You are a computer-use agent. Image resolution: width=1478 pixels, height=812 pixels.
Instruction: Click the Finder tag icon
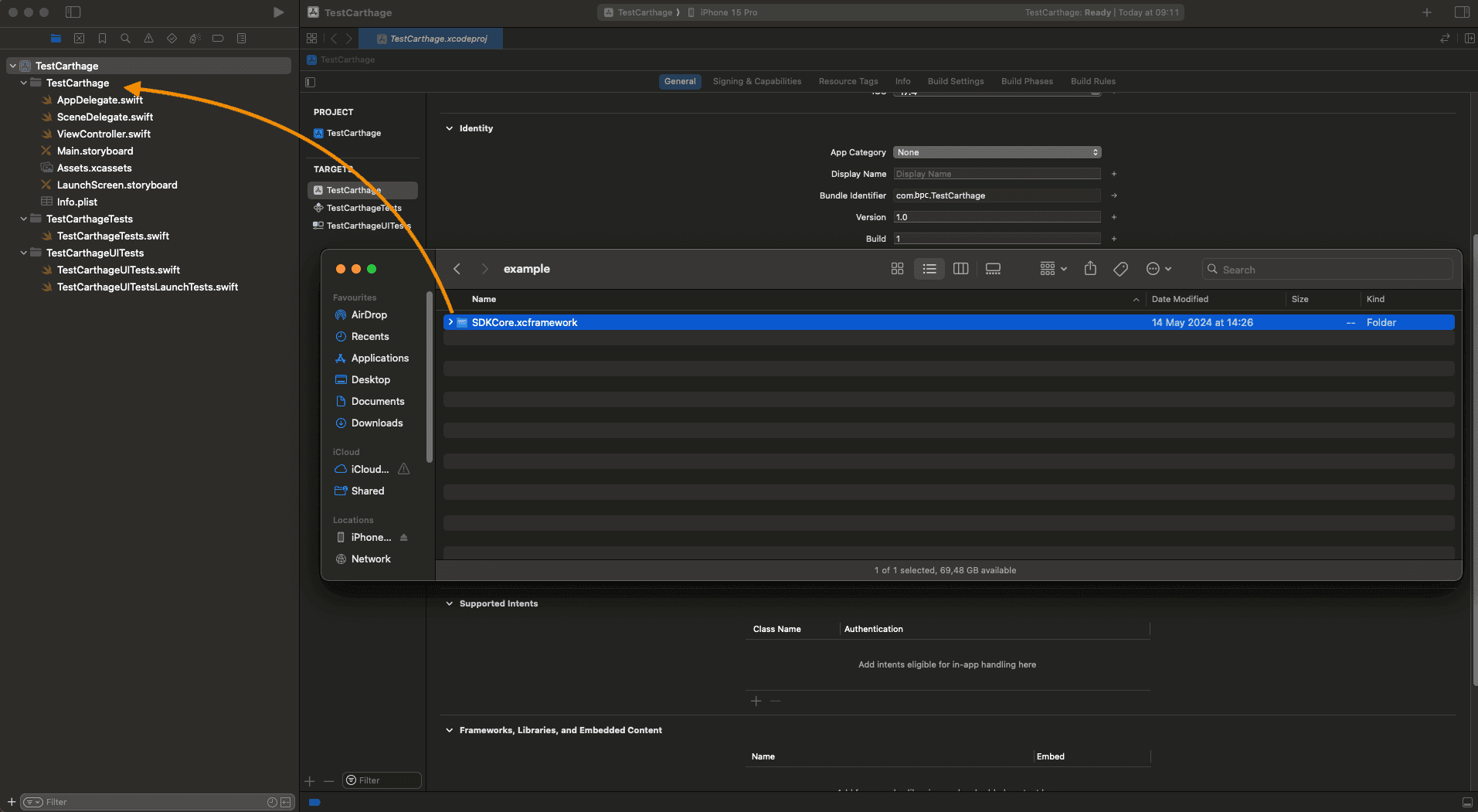pyautogui.click(x=1120, y=269)
